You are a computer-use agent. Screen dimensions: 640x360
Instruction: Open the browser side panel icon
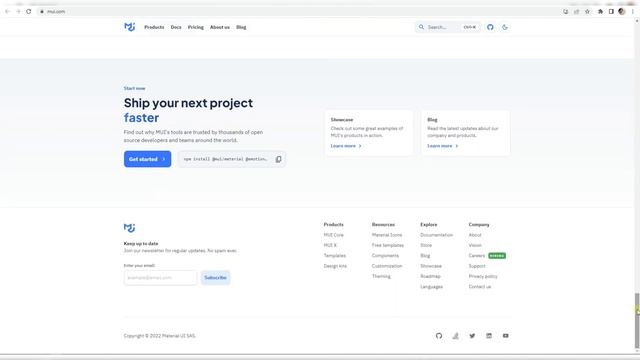tap(611, 11)
